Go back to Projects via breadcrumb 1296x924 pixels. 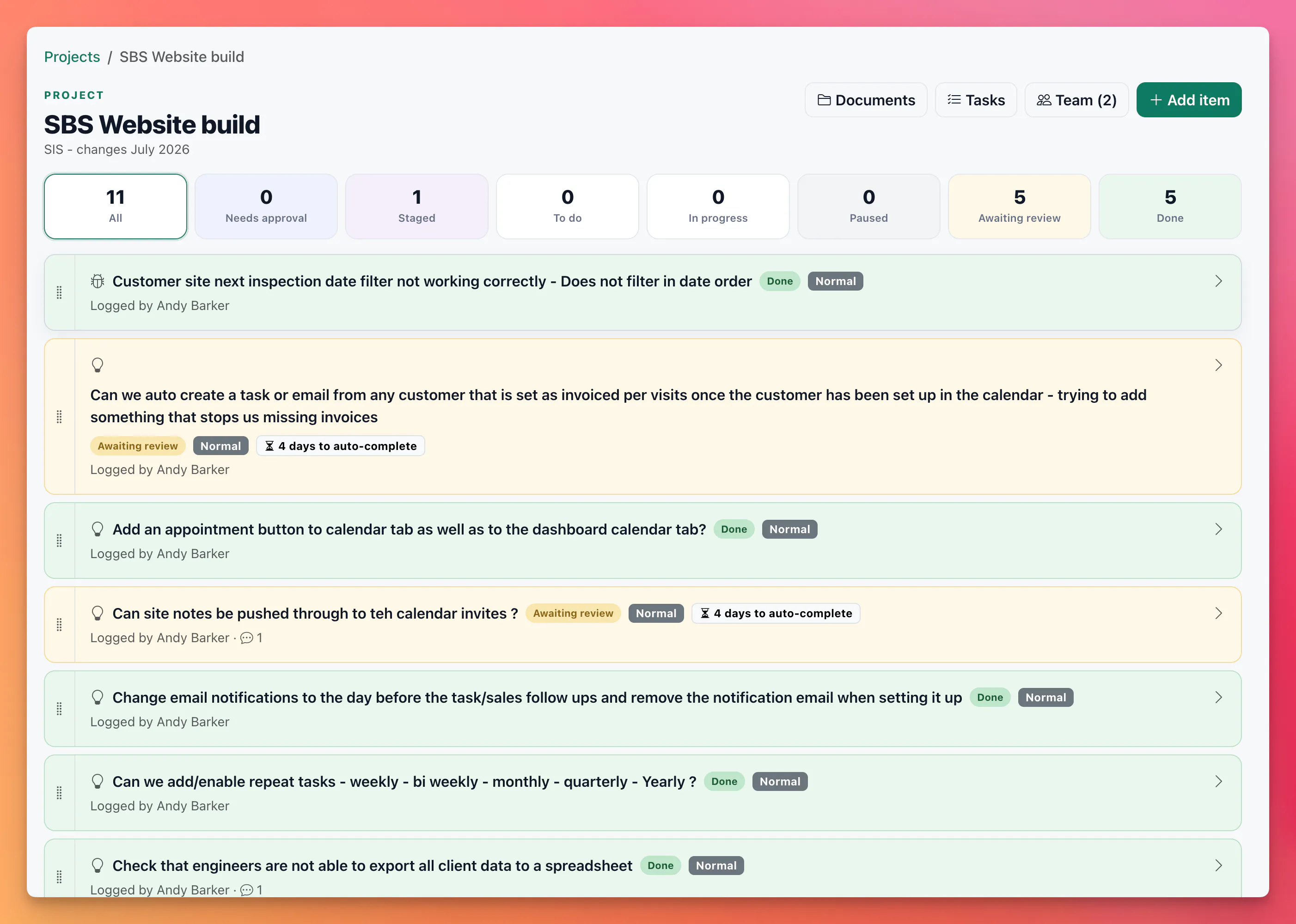click(72, 57)
